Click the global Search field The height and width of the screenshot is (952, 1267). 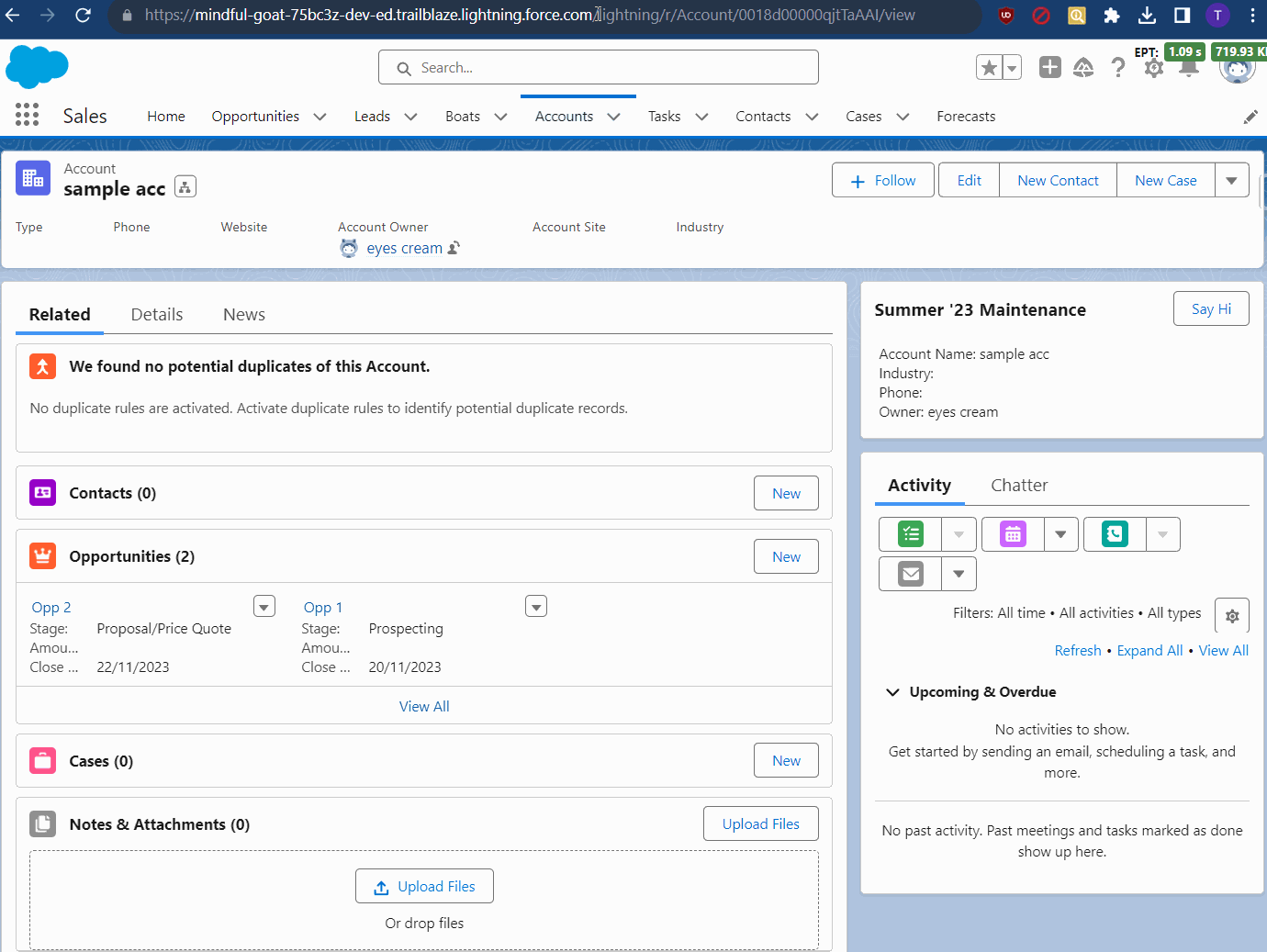[599, 67]
